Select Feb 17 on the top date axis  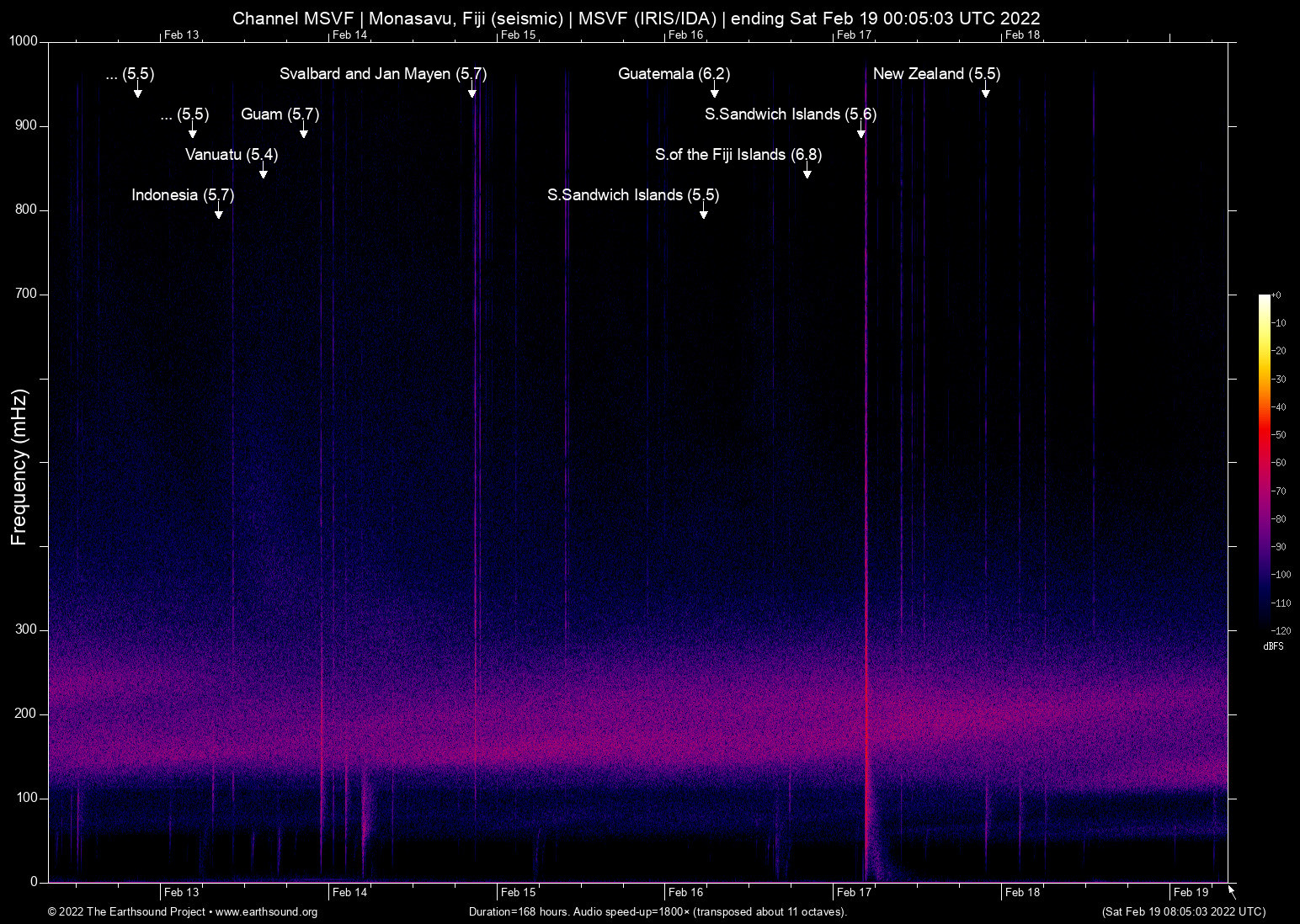pyautogui.click(x=855, y=35)
